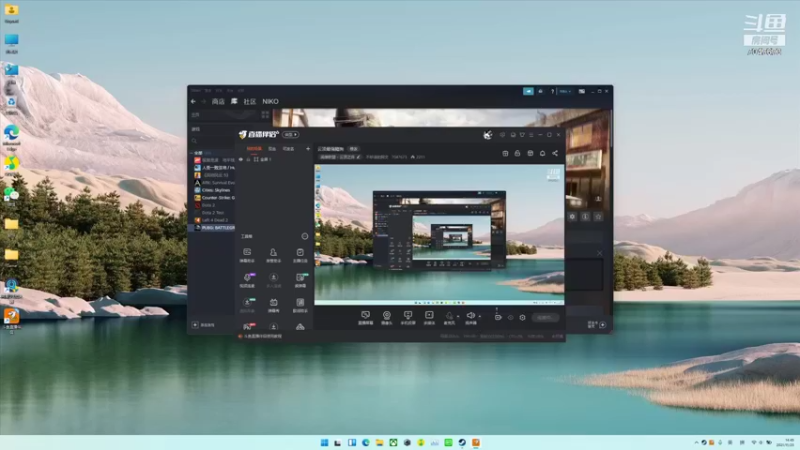This screenshot has width=800, height=450.
Task: Click the lock icon above the preview
Action: coord(517,153)
